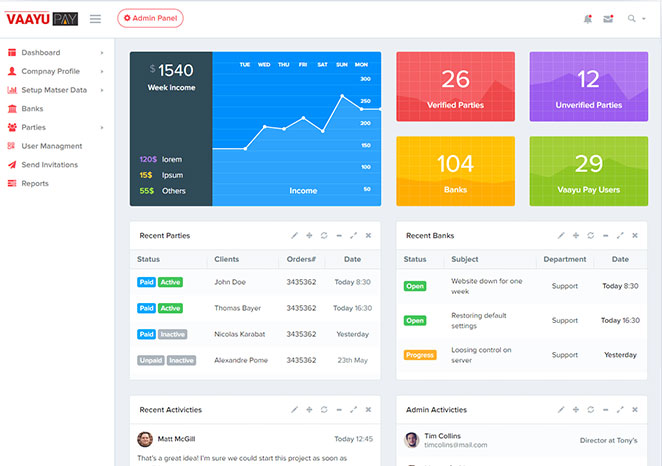Image resolution: width=662 pixels, height=466 pixels.
Task: Expand the Setup Master Data menu
Action: [x=54, y=90]
